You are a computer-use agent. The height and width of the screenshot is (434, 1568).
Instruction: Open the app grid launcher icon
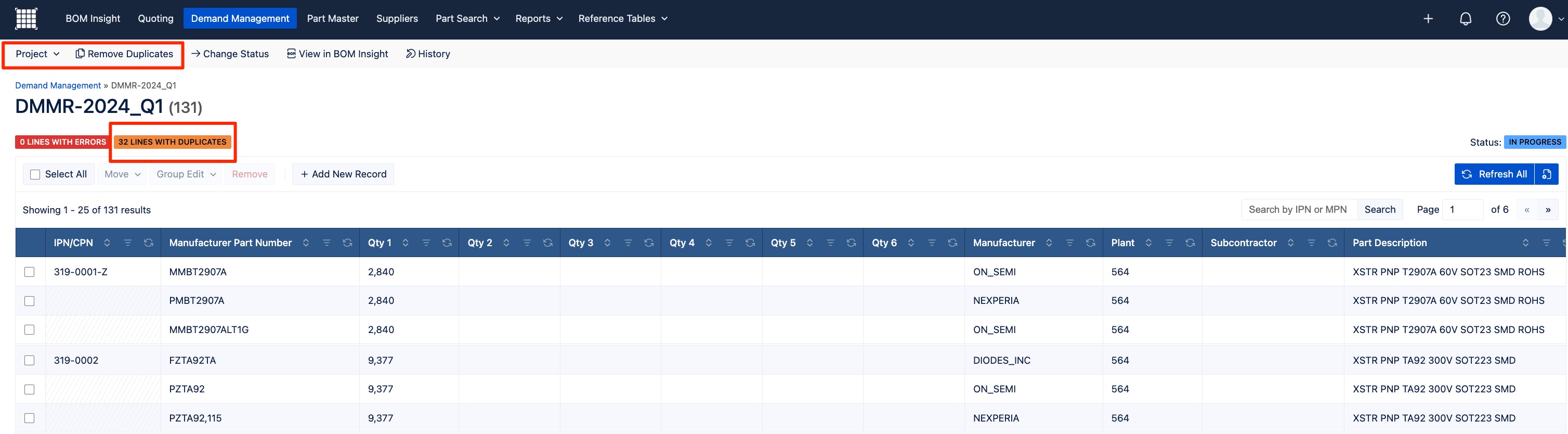tap(26, 18)
